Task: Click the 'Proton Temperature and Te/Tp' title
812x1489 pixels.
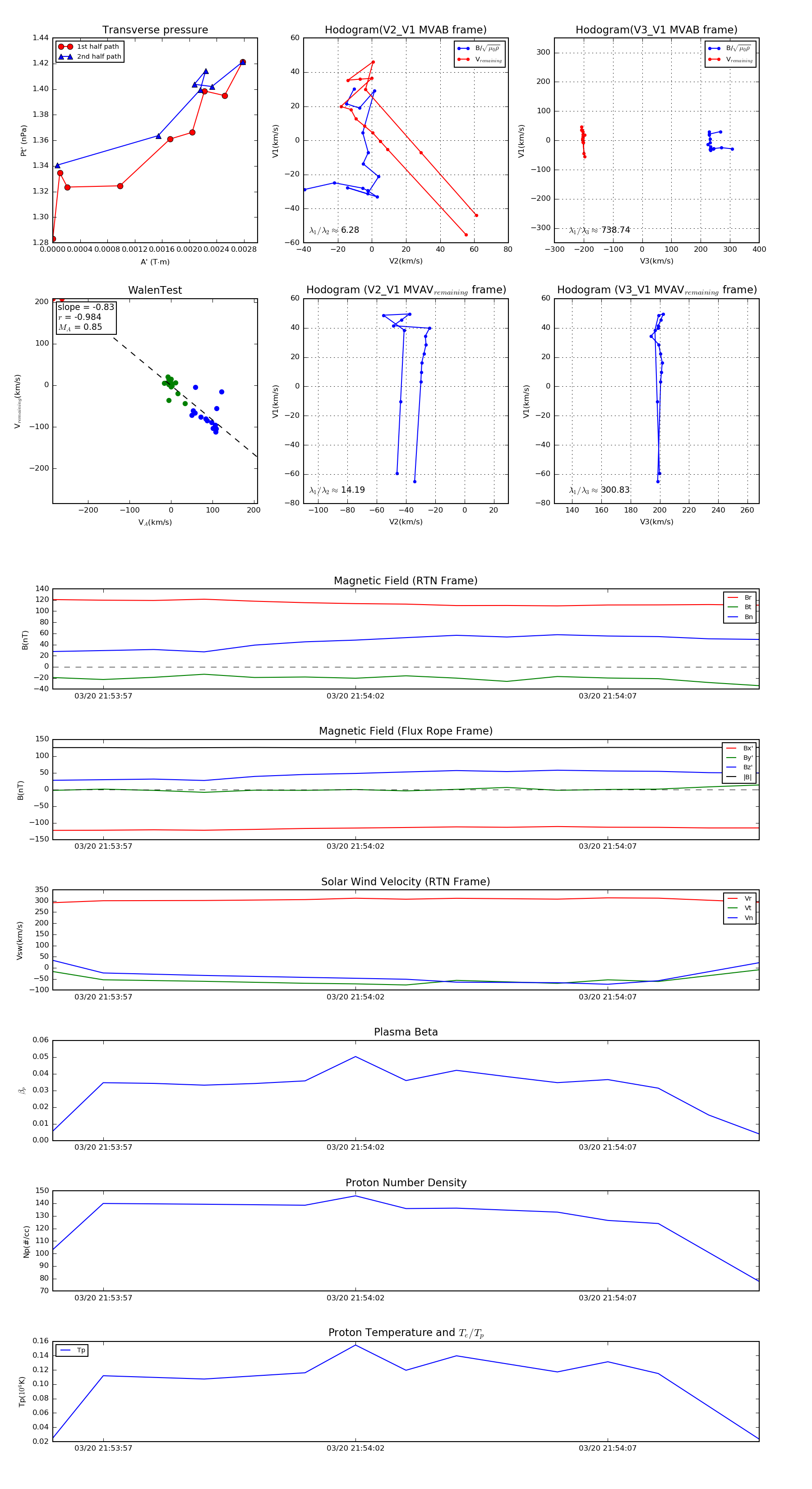Action: click(x=406, y=1333)
